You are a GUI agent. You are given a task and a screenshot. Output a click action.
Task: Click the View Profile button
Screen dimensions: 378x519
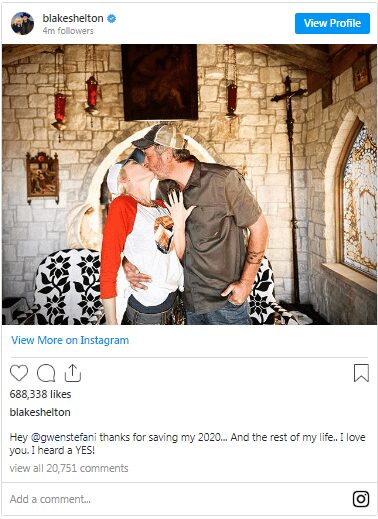(x=332, y=23)
